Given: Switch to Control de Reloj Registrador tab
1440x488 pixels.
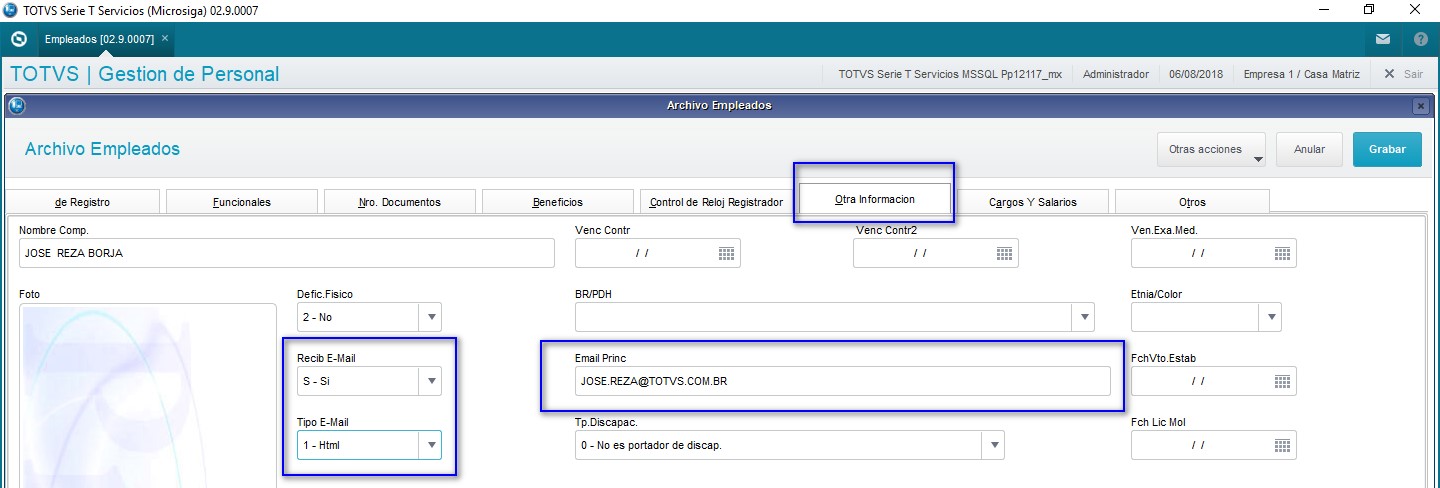Looking at the screenshot, I should [716, 201].
